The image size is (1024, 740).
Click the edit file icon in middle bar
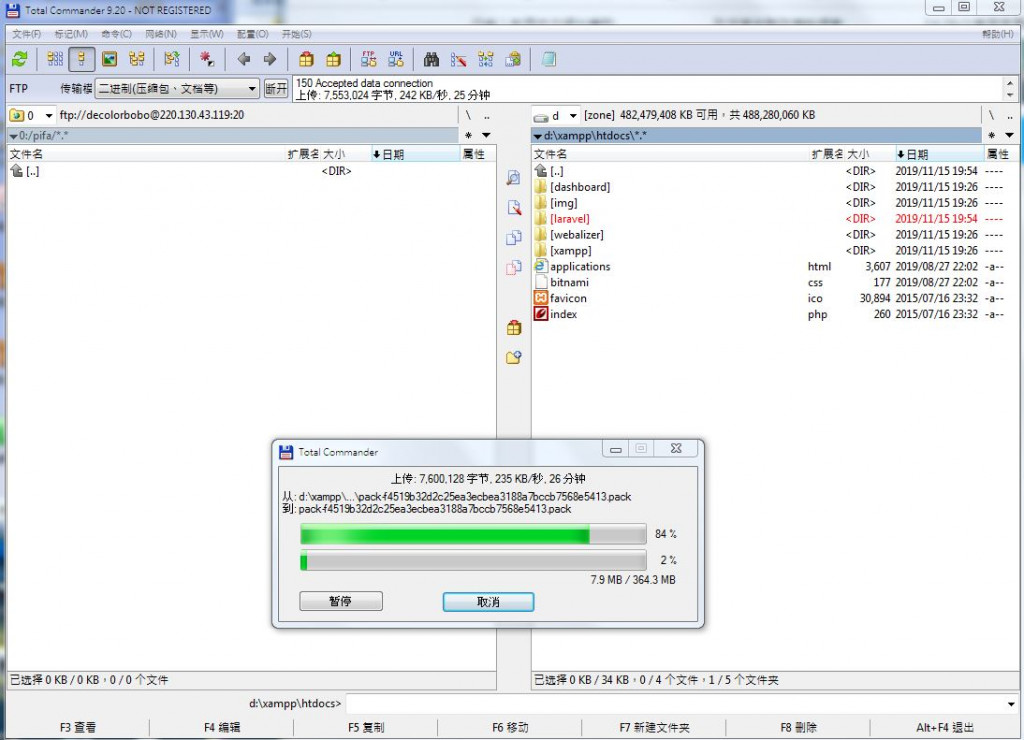coord(514,208)
